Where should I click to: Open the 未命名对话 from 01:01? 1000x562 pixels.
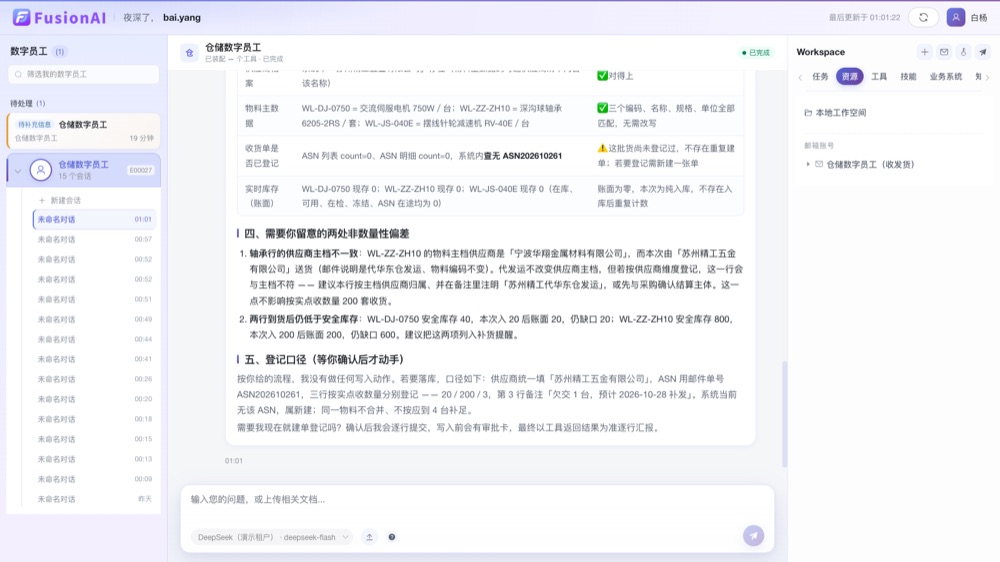click(x=94, y=219)
